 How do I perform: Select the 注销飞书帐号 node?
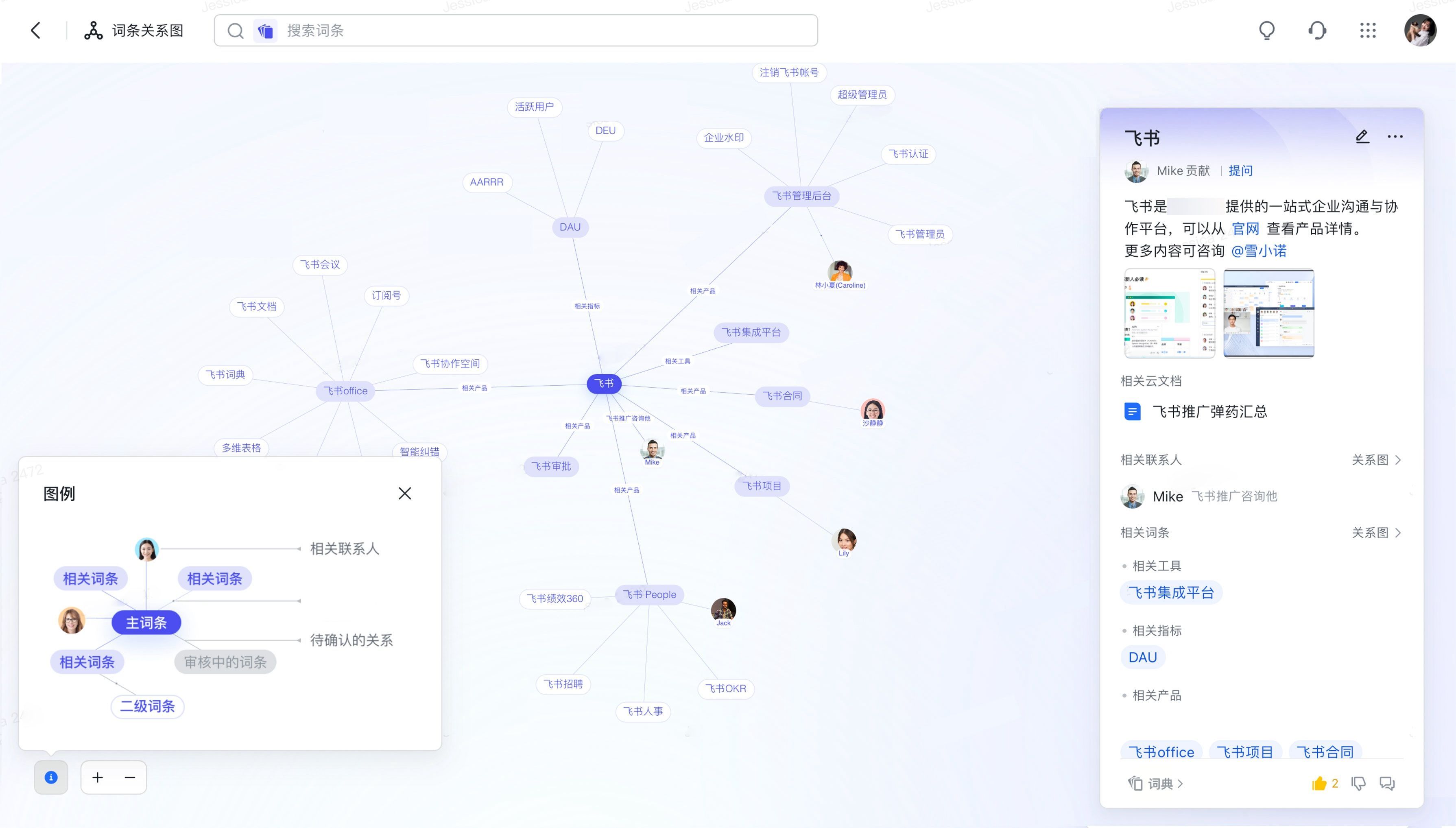[x=789, y=72]
